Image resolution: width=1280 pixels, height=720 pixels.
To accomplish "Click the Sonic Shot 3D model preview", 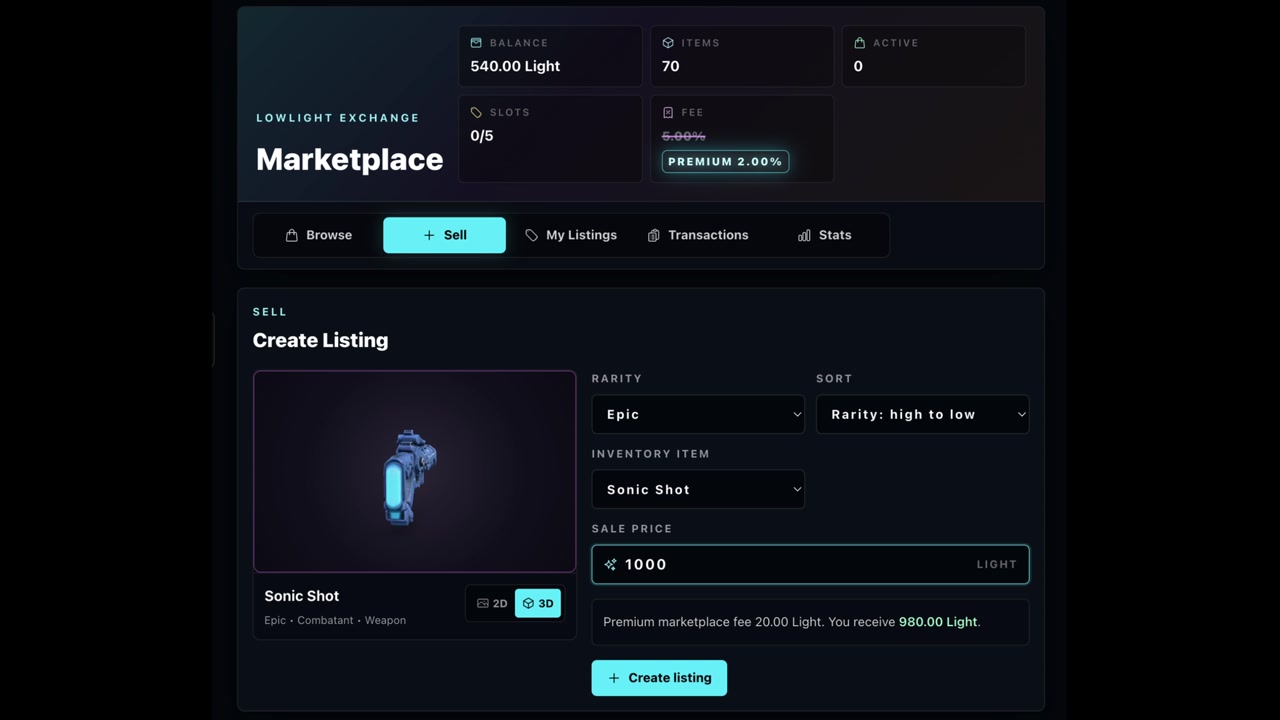I will 415,471.
